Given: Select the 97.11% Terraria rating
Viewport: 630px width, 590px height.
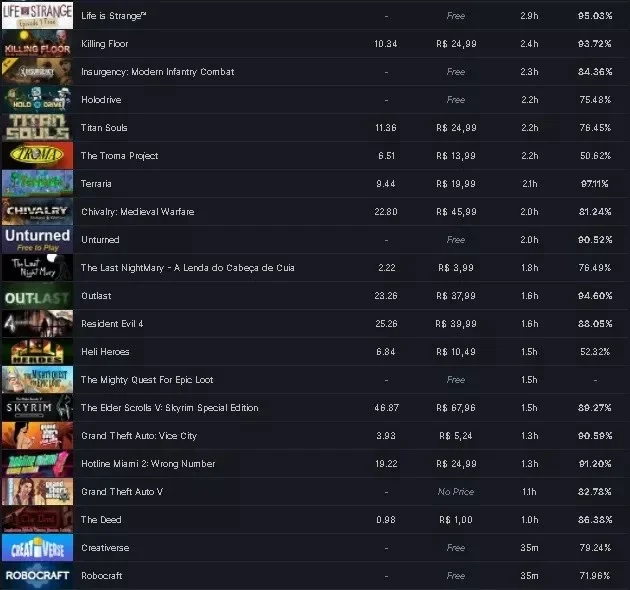Looking at the screenshot, I should [595, 184].
